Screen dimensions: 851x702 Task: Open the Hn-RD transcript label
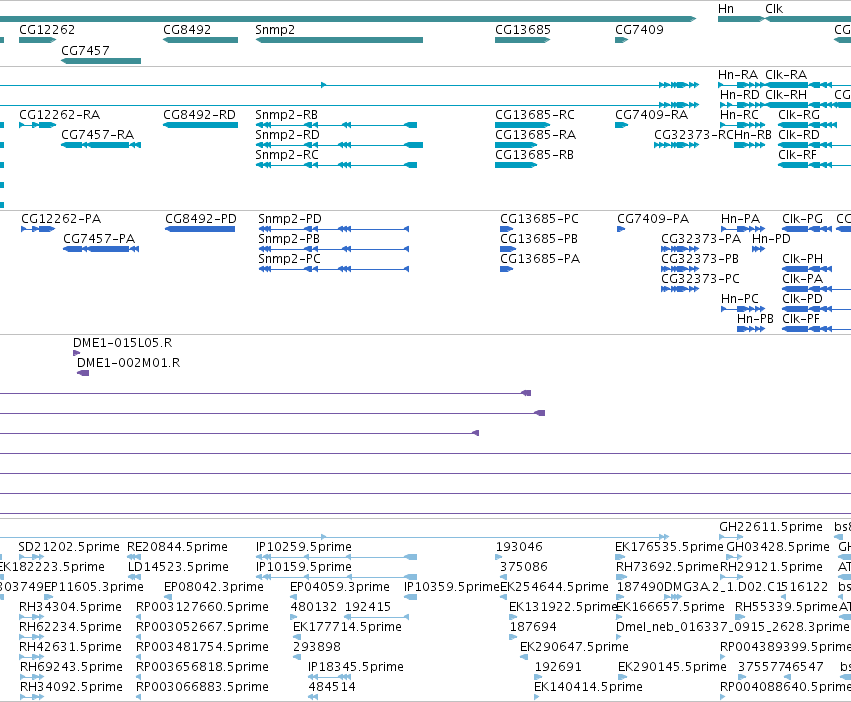[x=739, y=95]
